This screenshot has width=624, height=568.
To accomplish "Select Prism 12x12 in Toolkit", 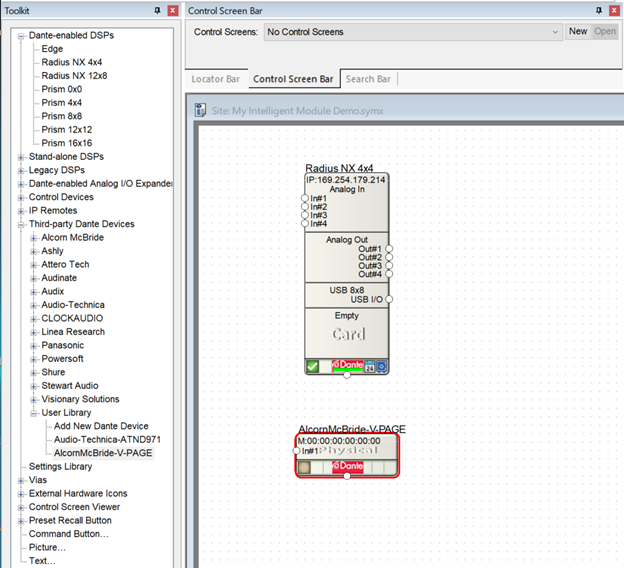I will pos(67,129).
